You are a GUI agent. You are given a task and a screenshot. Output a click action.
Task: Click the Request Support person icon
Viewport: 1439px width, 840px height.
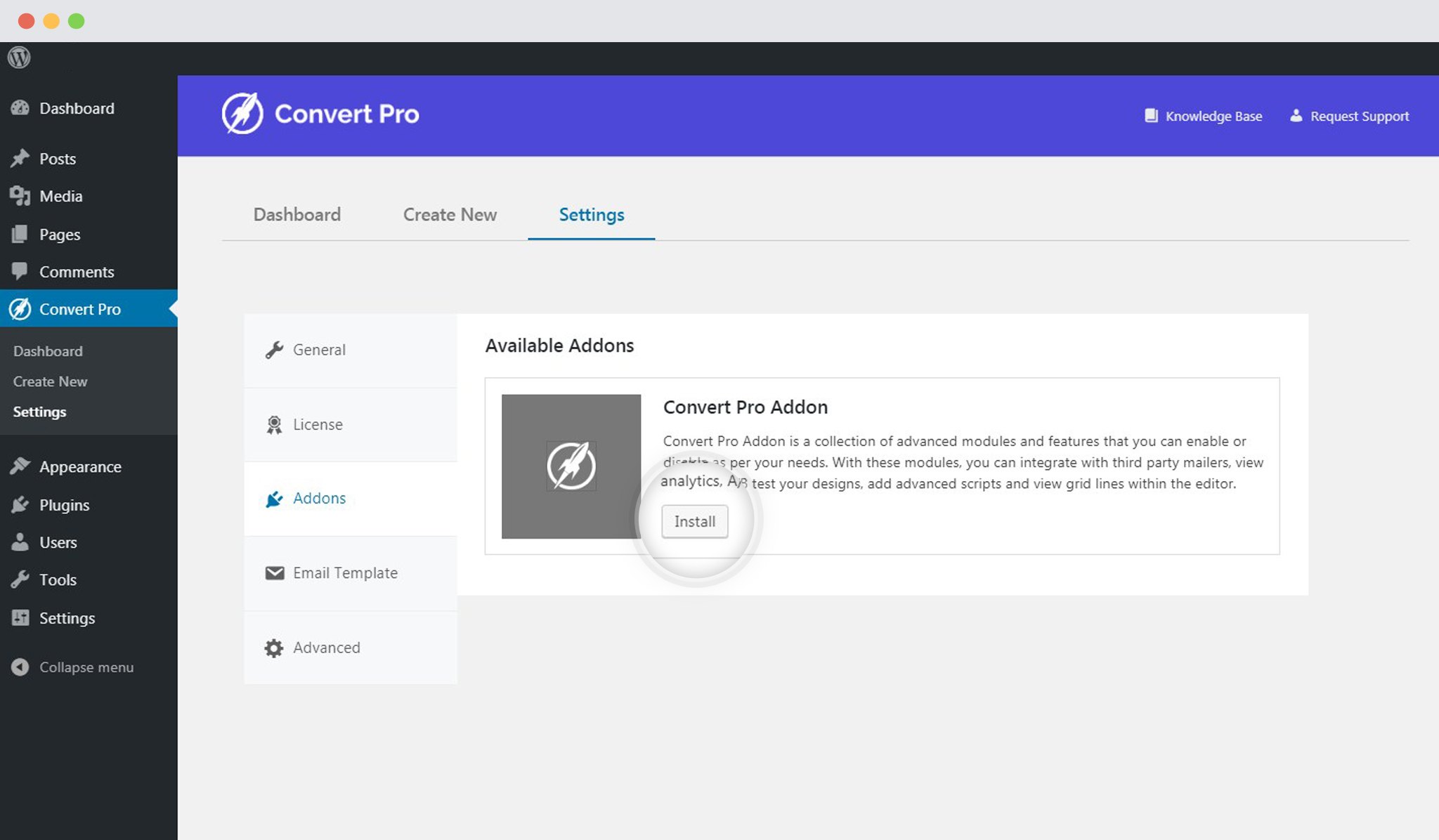(1296, 116)
